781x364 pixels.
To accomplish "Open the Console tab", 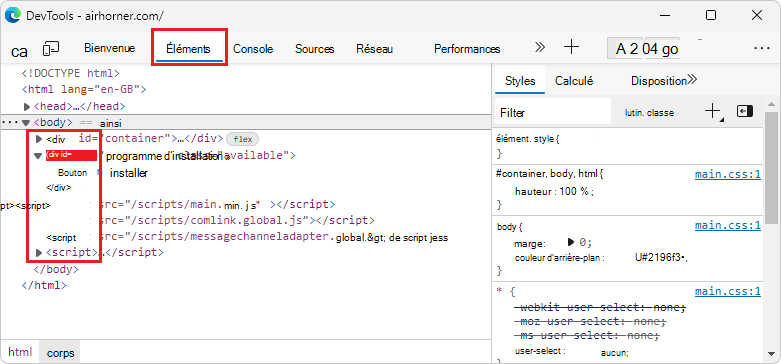I will click(x=253, y=49).
